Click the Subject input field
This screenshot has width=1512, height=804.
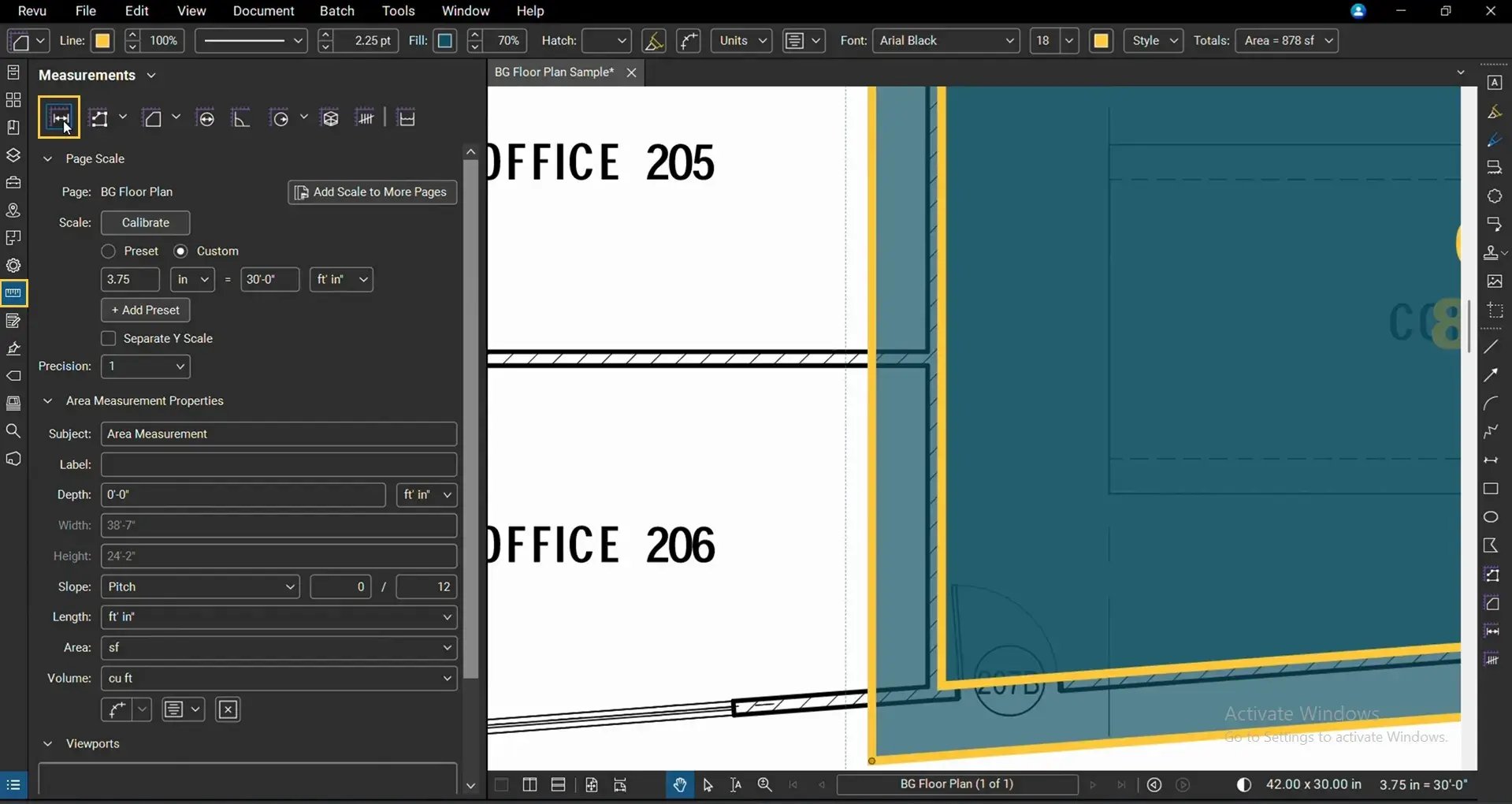point(279,434)
